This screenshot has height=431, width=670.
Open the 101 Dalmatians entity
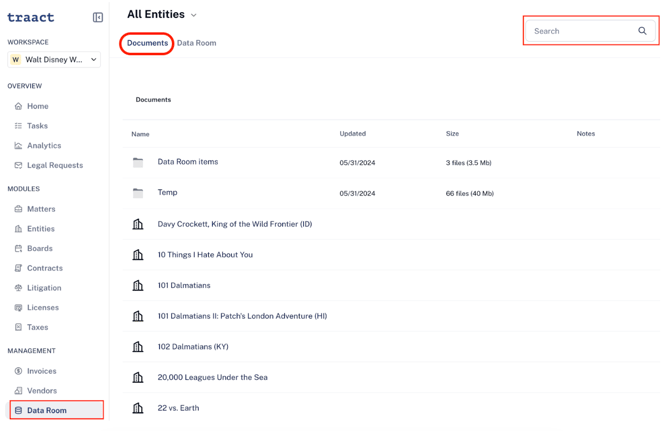pyautogui.click(x=184, y=285)
